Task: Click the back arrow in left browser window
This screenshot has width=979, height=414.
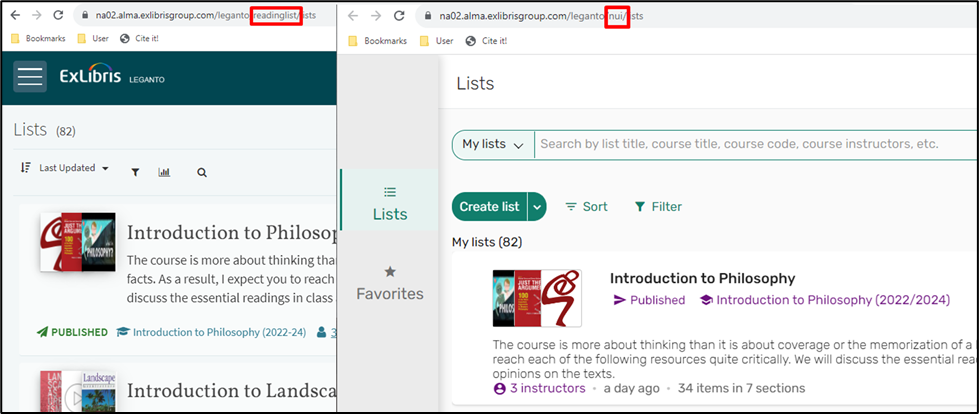Action: (x=16, y=16)
